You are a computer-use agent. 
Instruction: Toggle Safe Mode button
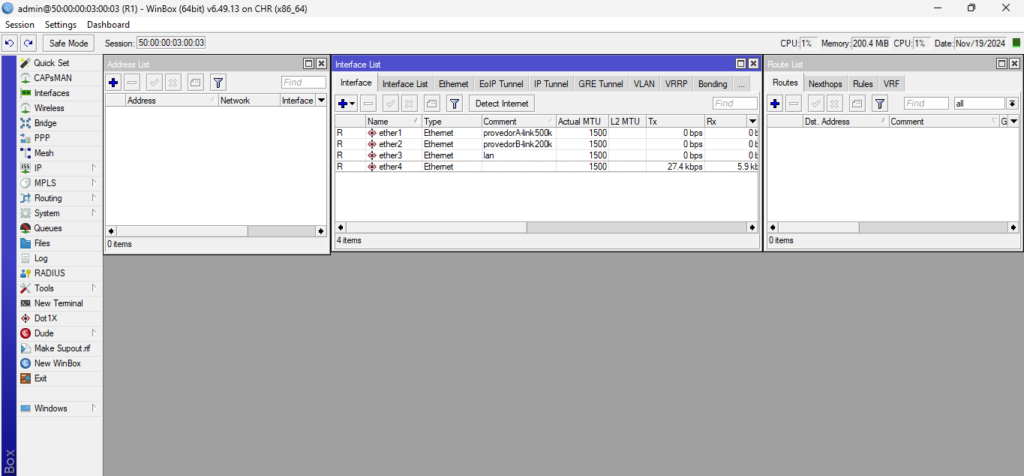(69, 43)
